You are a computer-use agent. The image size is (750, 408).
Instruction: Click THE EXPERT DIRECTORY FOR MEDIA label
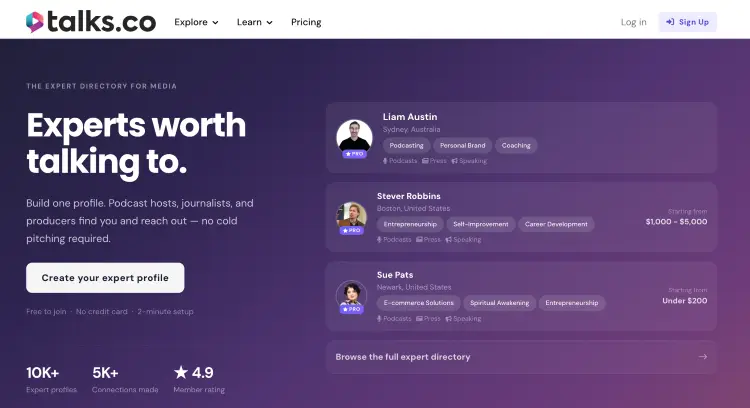click(101, 86)
